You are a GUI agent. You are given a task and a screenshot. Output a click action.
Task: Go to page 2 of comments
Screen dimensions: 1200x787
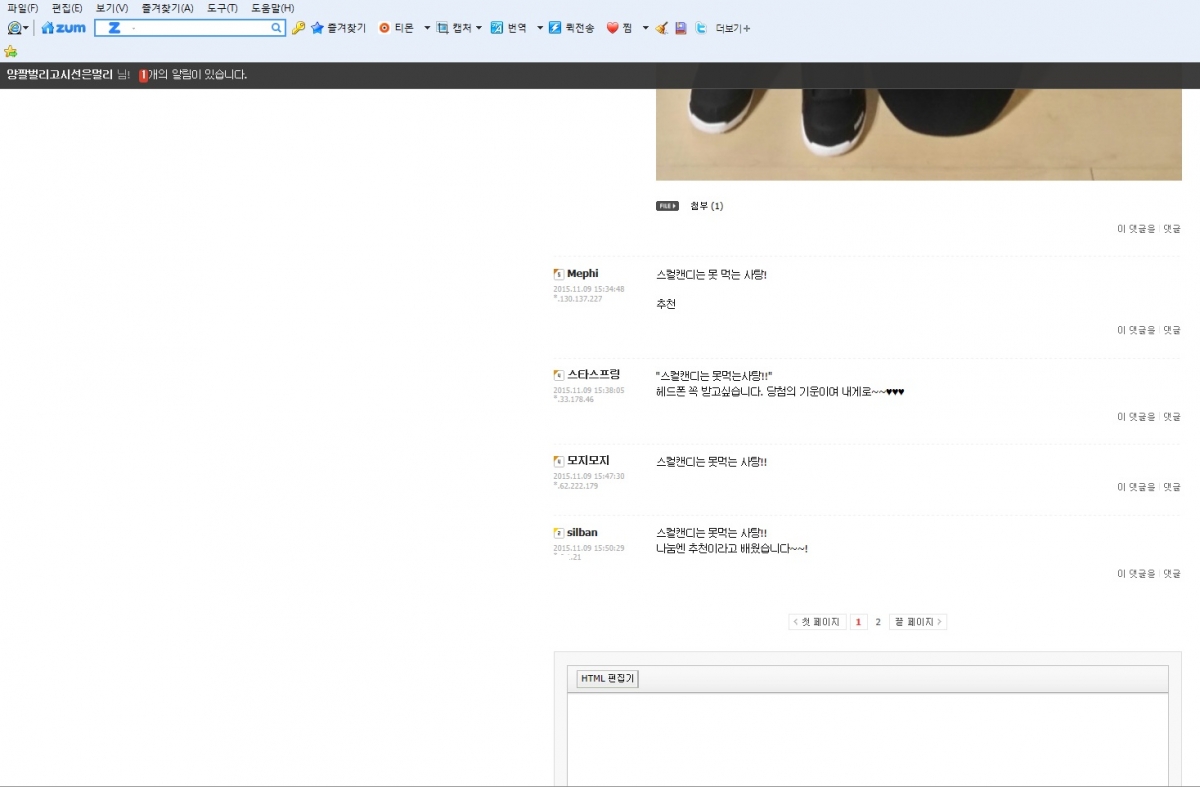[x=878, y=622]
